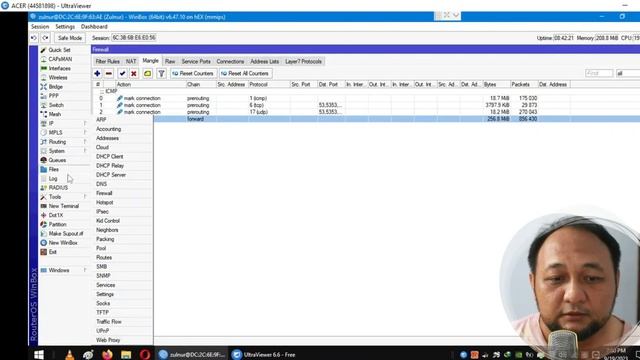This screenshot has height=360, width=640.
Task: Switch to the Filter Rules tab
Action: [107, 61]
